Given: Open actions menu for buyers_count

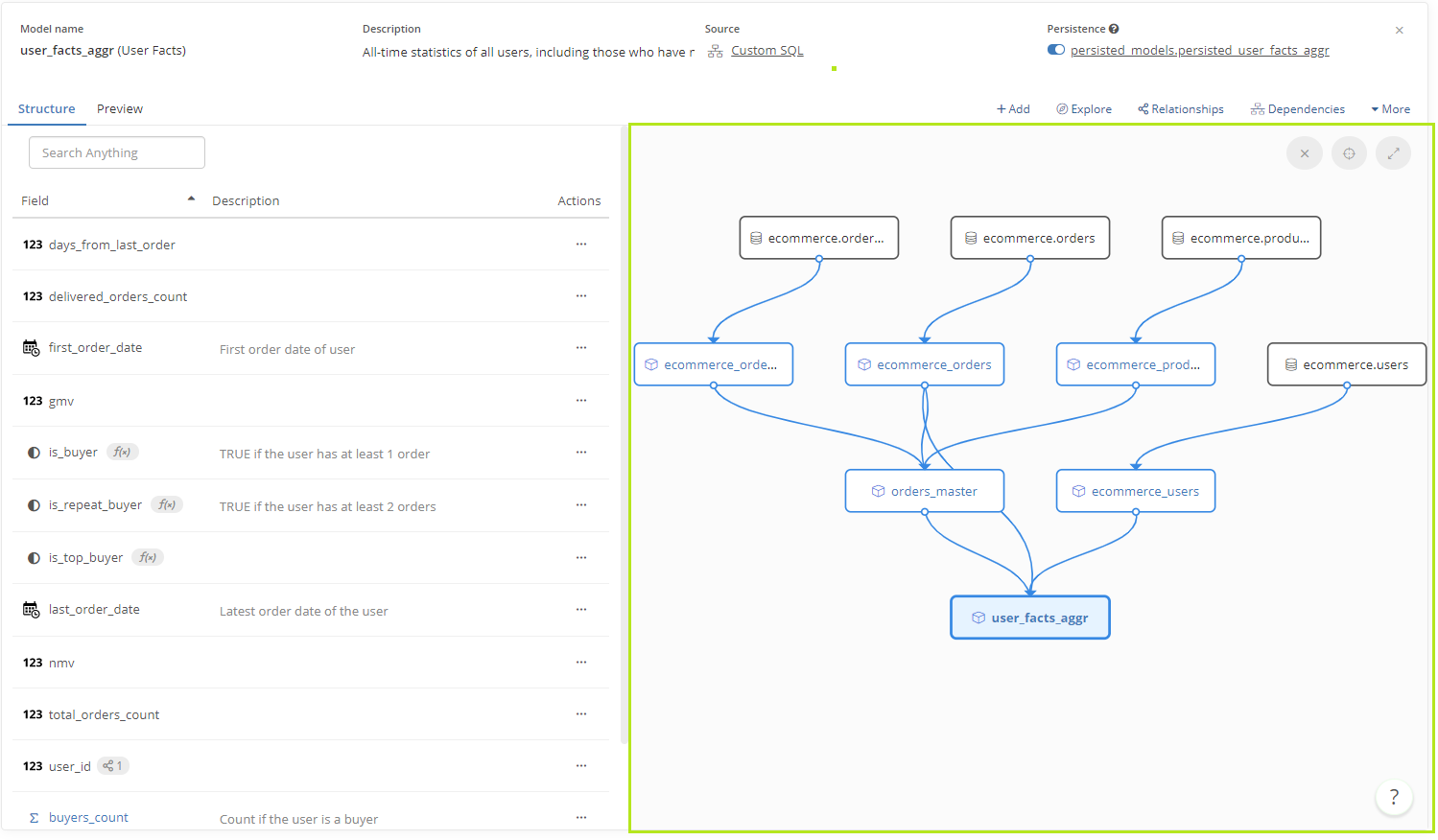Looking at the screenshot, I should point(581,818).
